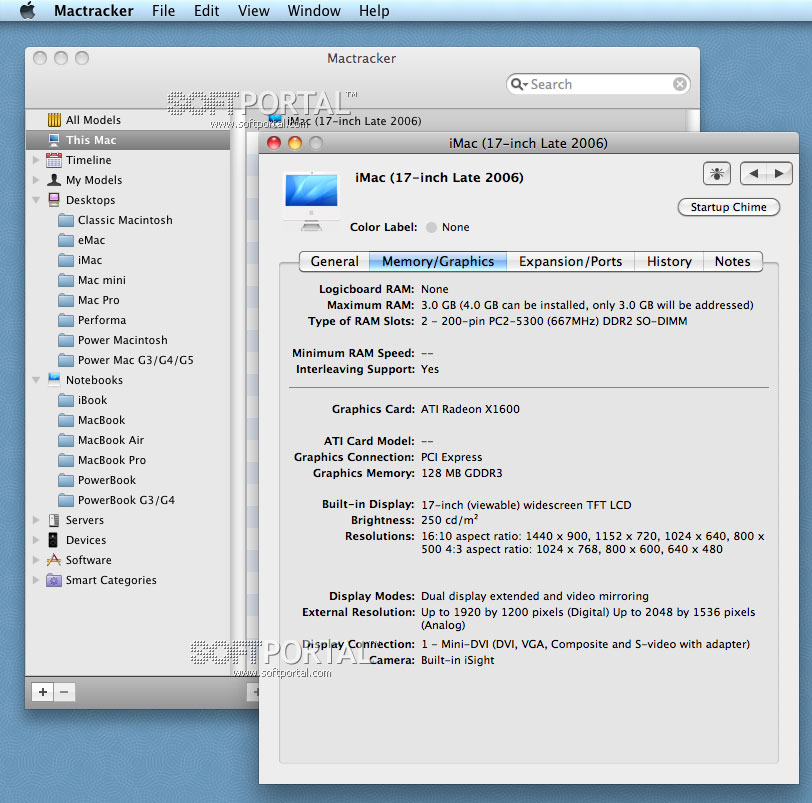Clear the search field with X button
This screenshot has width=812, height=803.
pos(679,84)
